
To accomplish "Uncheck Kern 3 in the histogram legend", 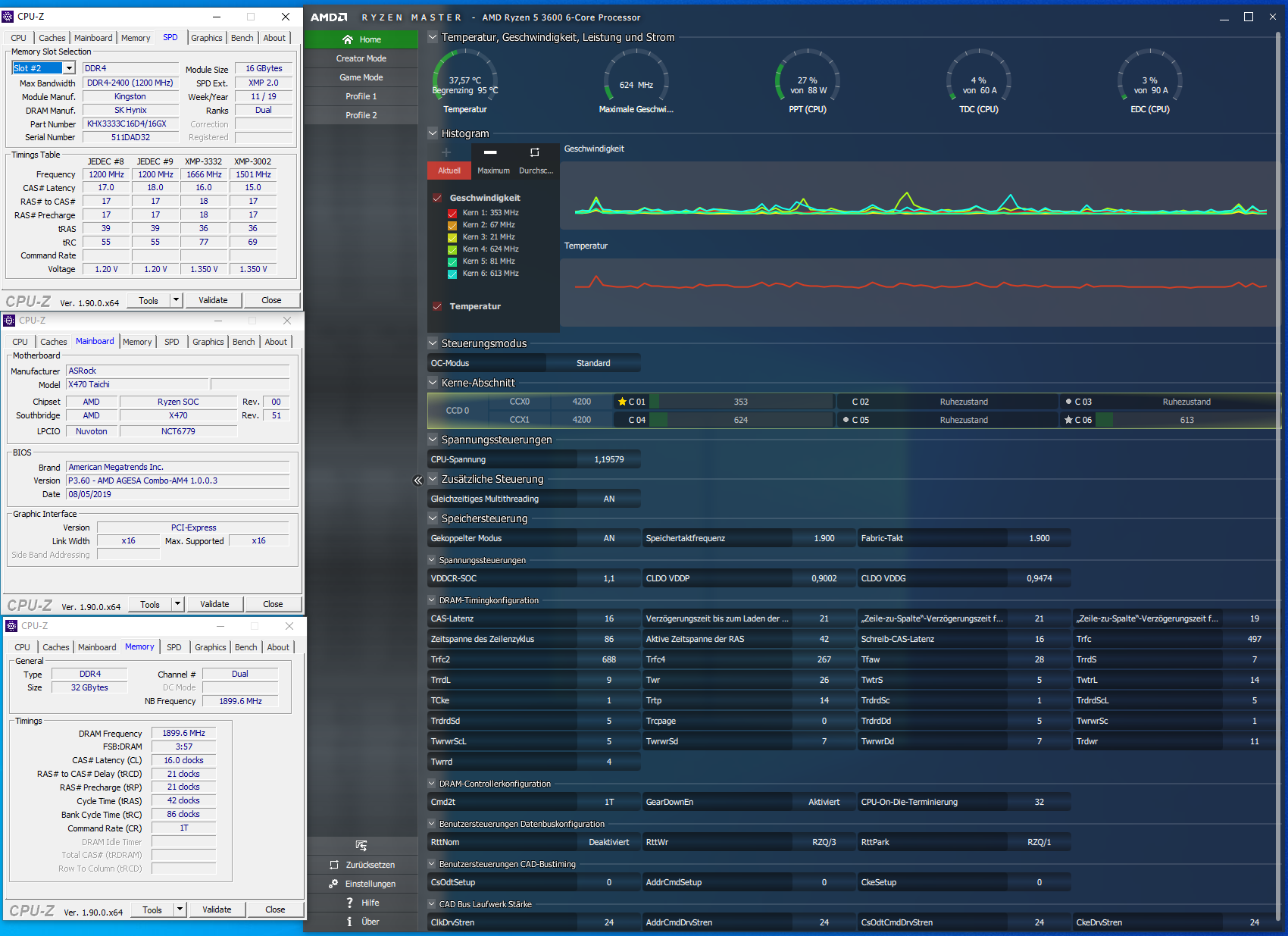I will pyautogui.click(x=452, y=237).
